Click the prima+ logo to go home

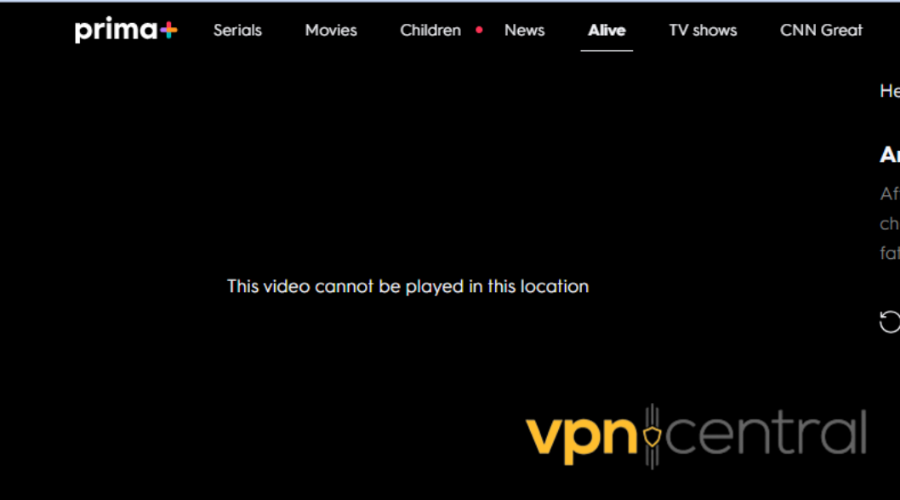(x=126, y=30)
